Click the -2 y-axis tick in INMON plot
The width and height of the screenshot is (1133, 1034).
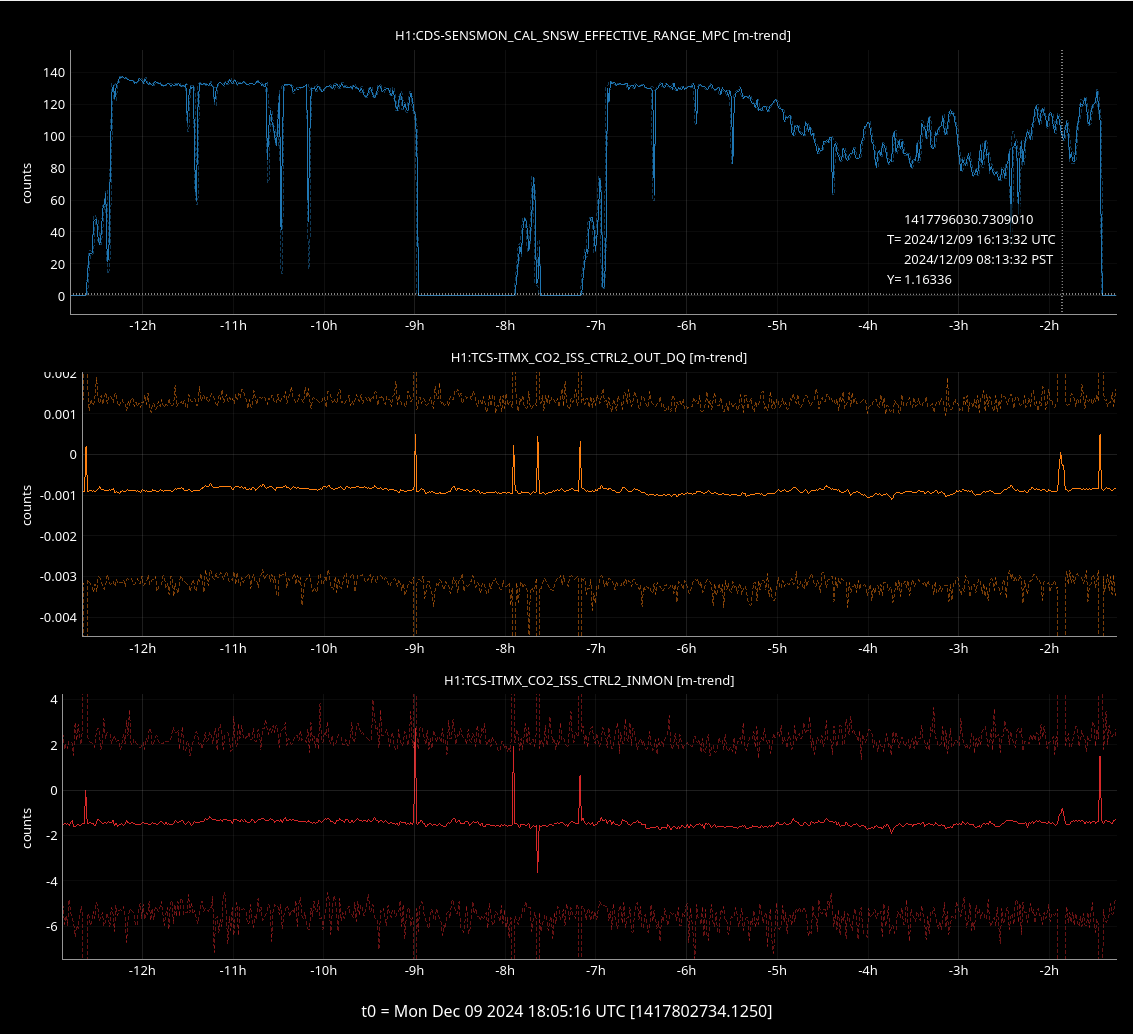click(51, 836)
